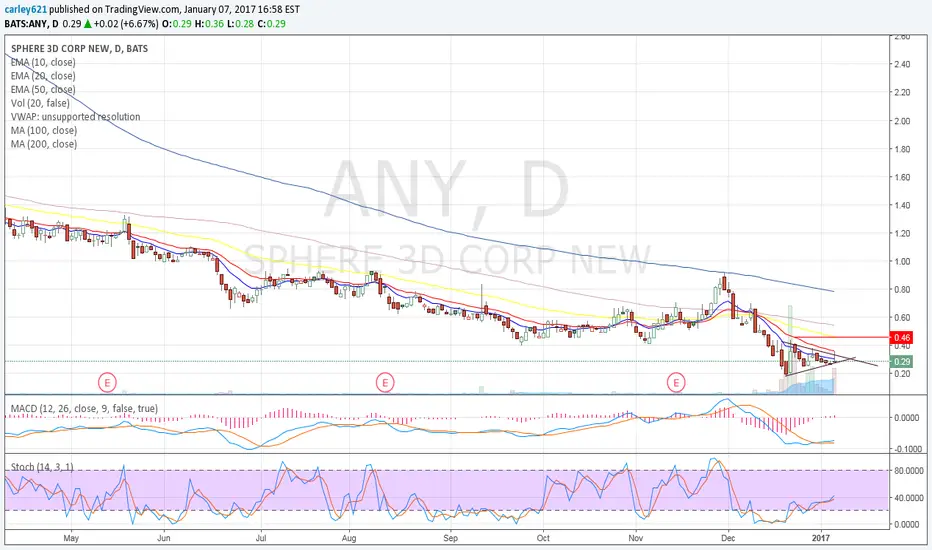Select the 'Vol (20, false)' indicator legend

coord(40,103)
